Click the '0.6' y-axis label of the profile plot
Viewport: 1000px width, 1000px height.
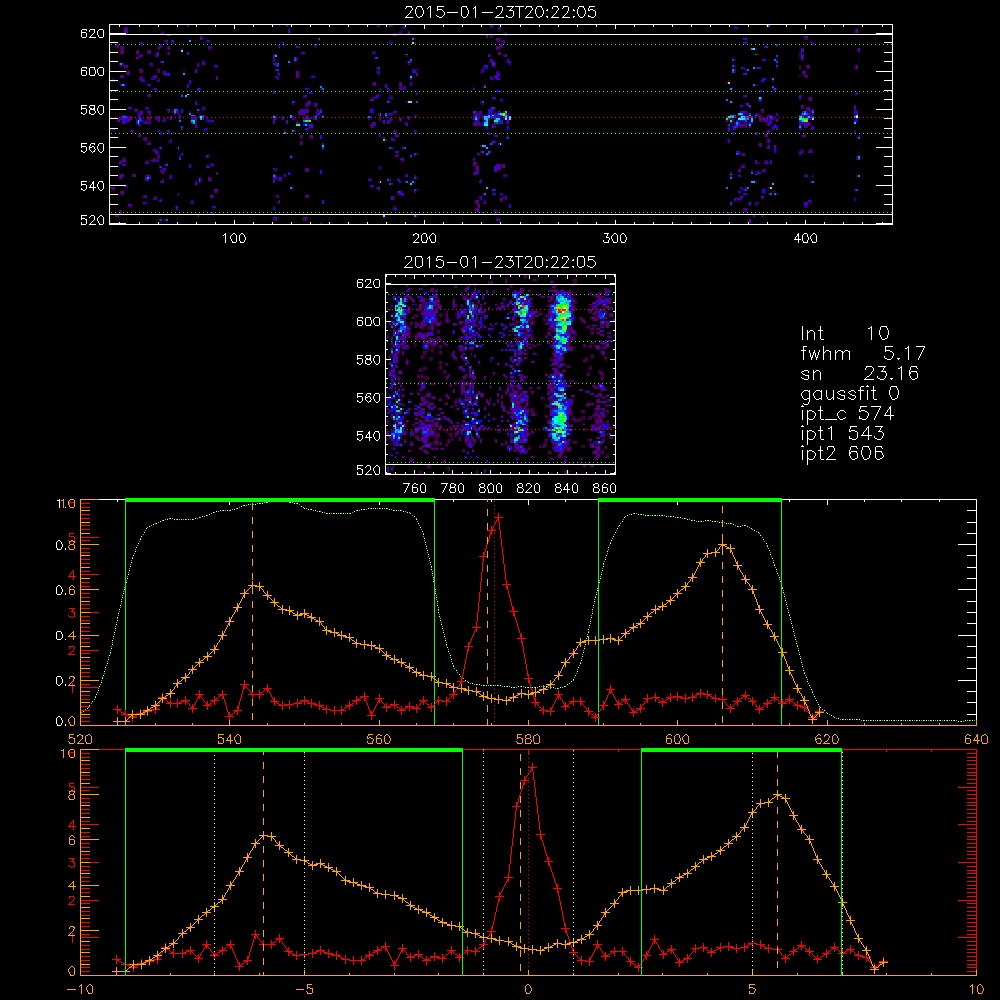pyautogui.click(x=66, y=591)
